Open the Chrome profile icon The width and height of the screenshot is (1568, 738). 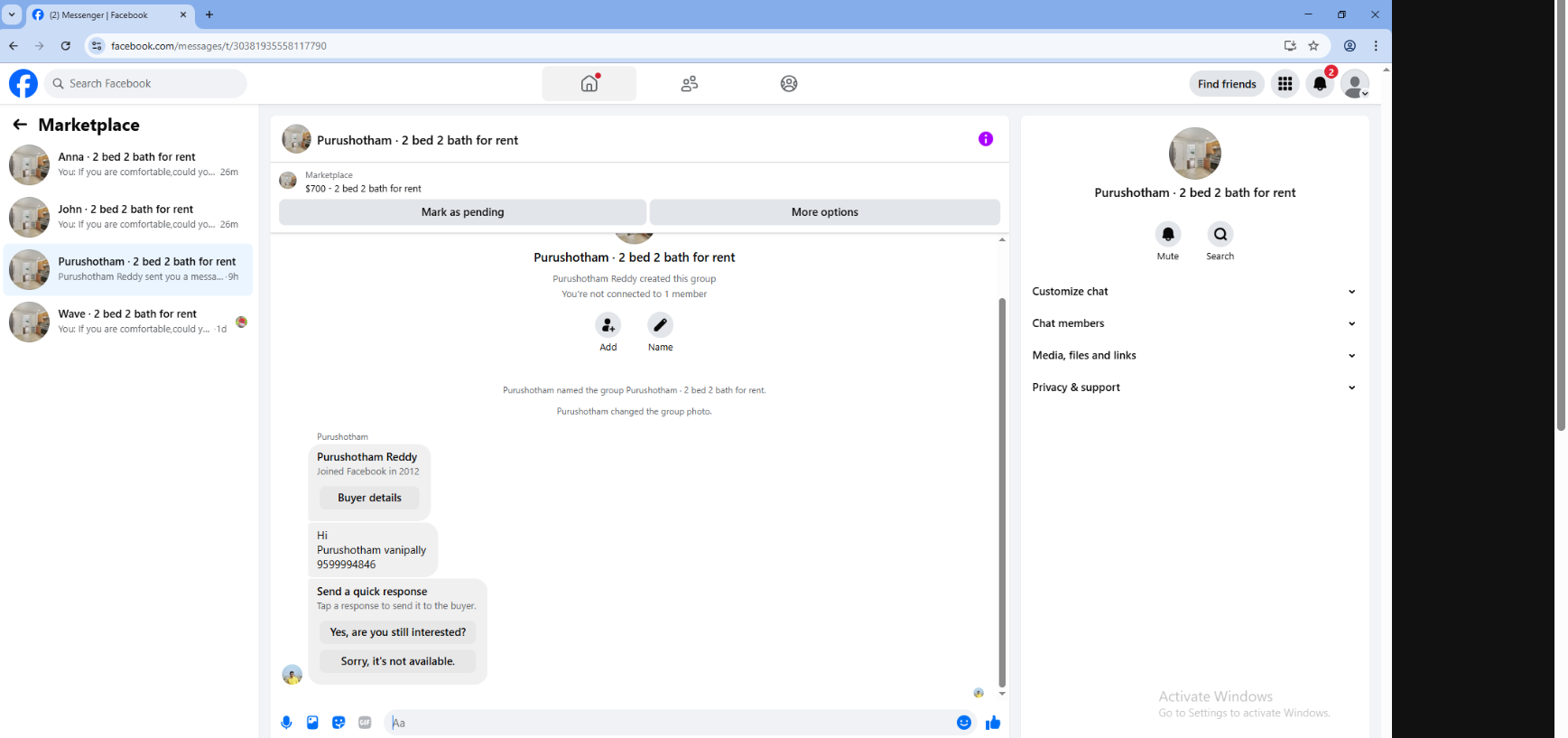coord(1350,45)
